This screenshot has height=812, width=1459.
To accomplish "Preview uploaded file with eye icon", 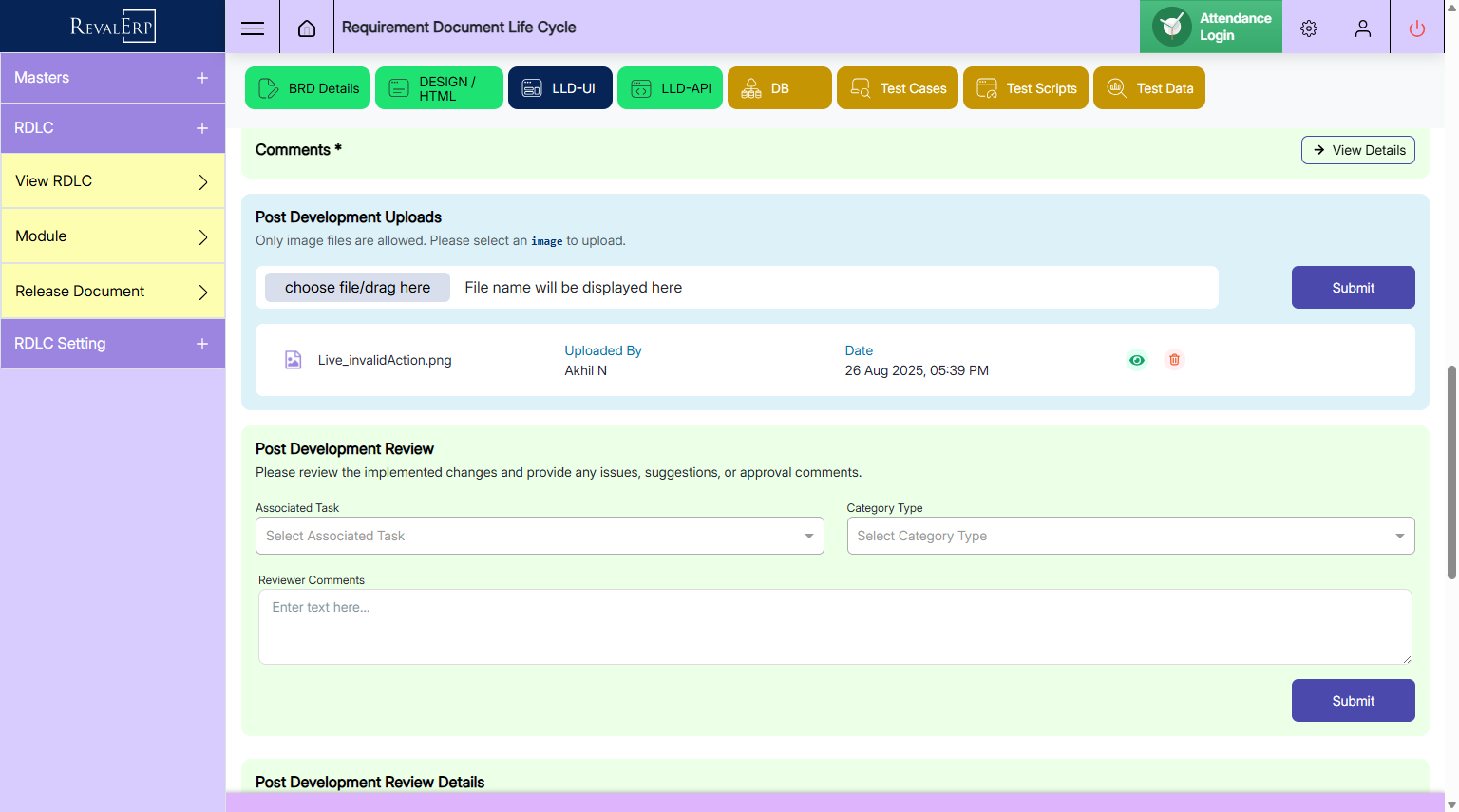I will pos(1137,360).
